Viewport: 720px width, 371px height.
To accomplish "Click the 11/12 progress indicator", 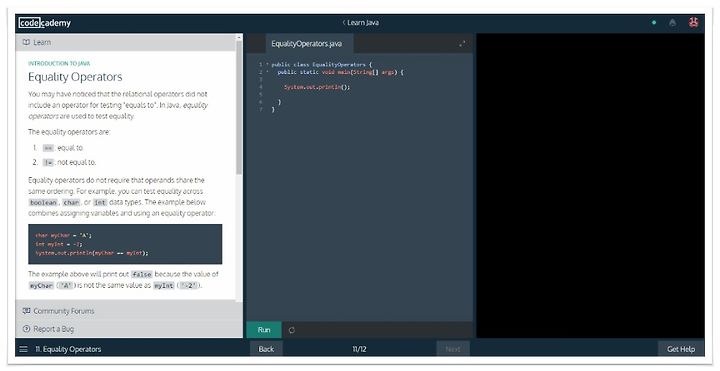I will (x=359, y=349).
